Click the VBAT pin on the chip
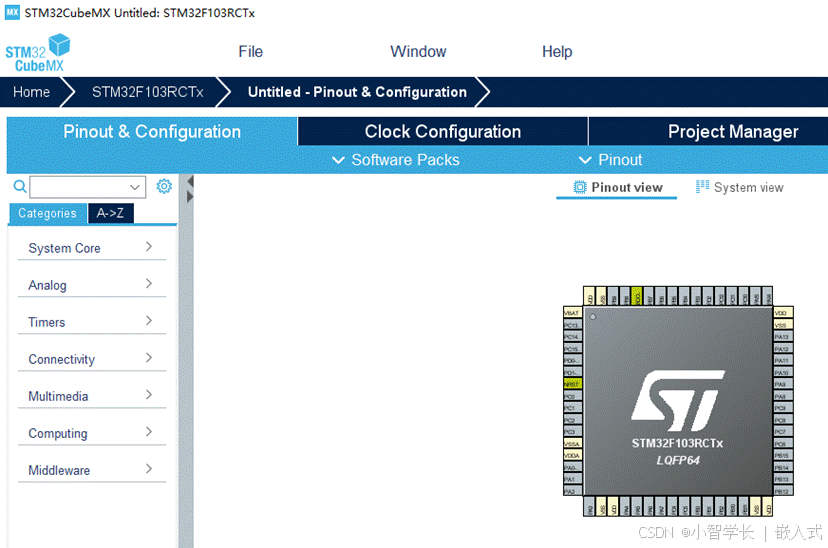This screenshot has width=828, height=548. [x=572, y=313]
